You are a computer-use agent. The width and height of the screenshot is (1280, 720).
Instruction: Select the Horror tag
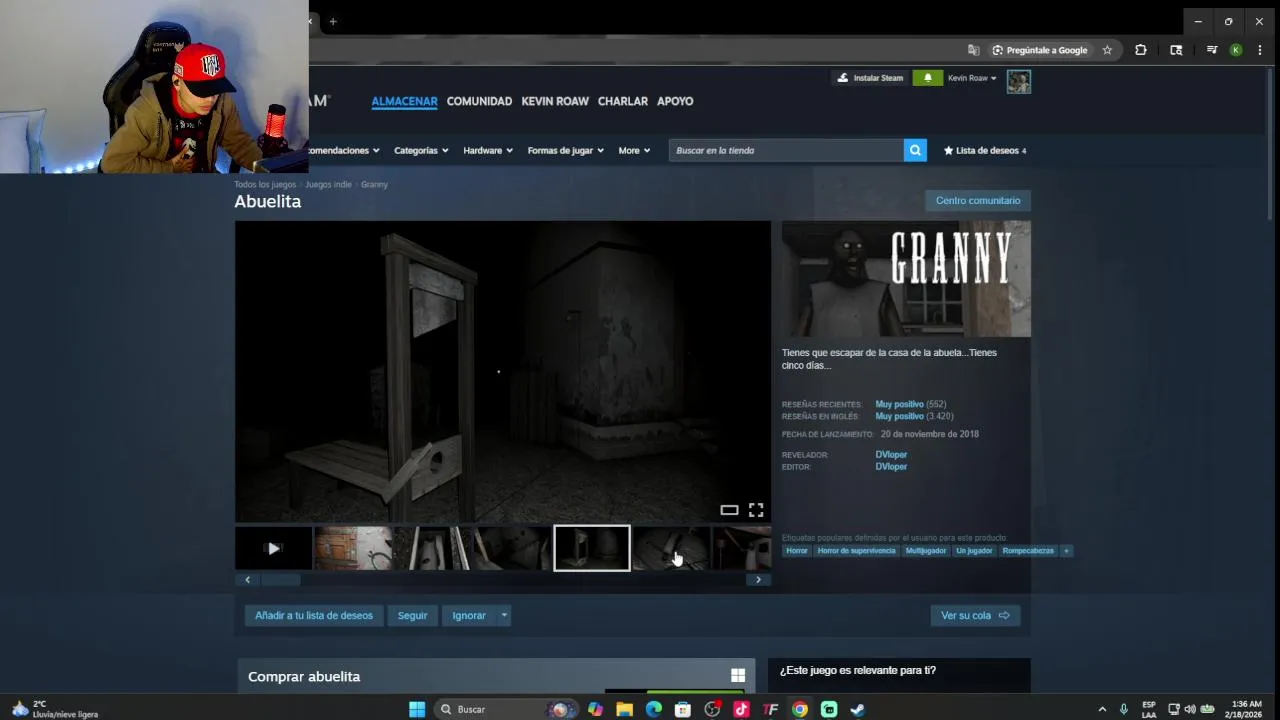[797, 551]
